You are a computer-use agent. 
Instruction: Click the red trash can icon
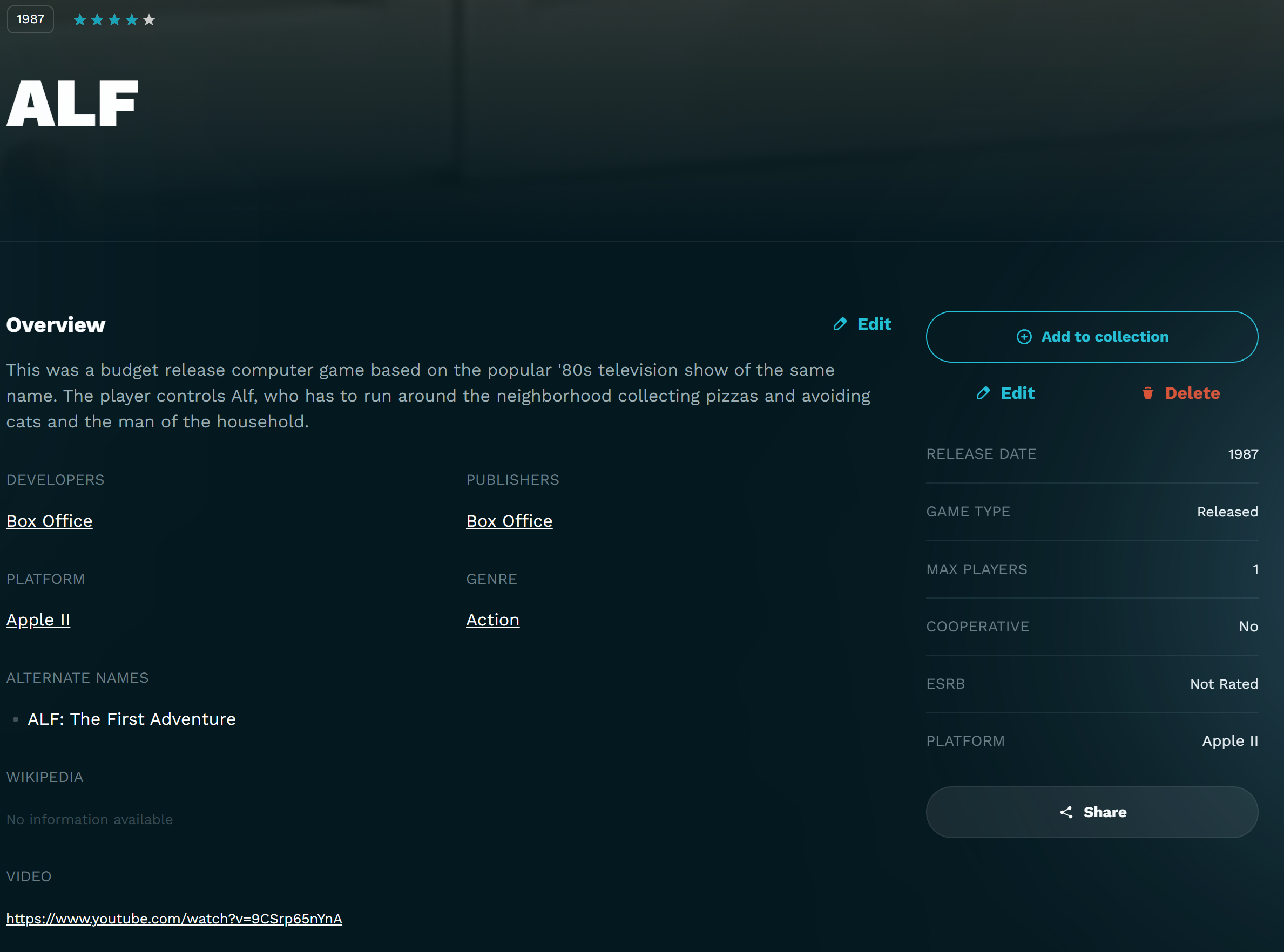(x=1148, y=393)
